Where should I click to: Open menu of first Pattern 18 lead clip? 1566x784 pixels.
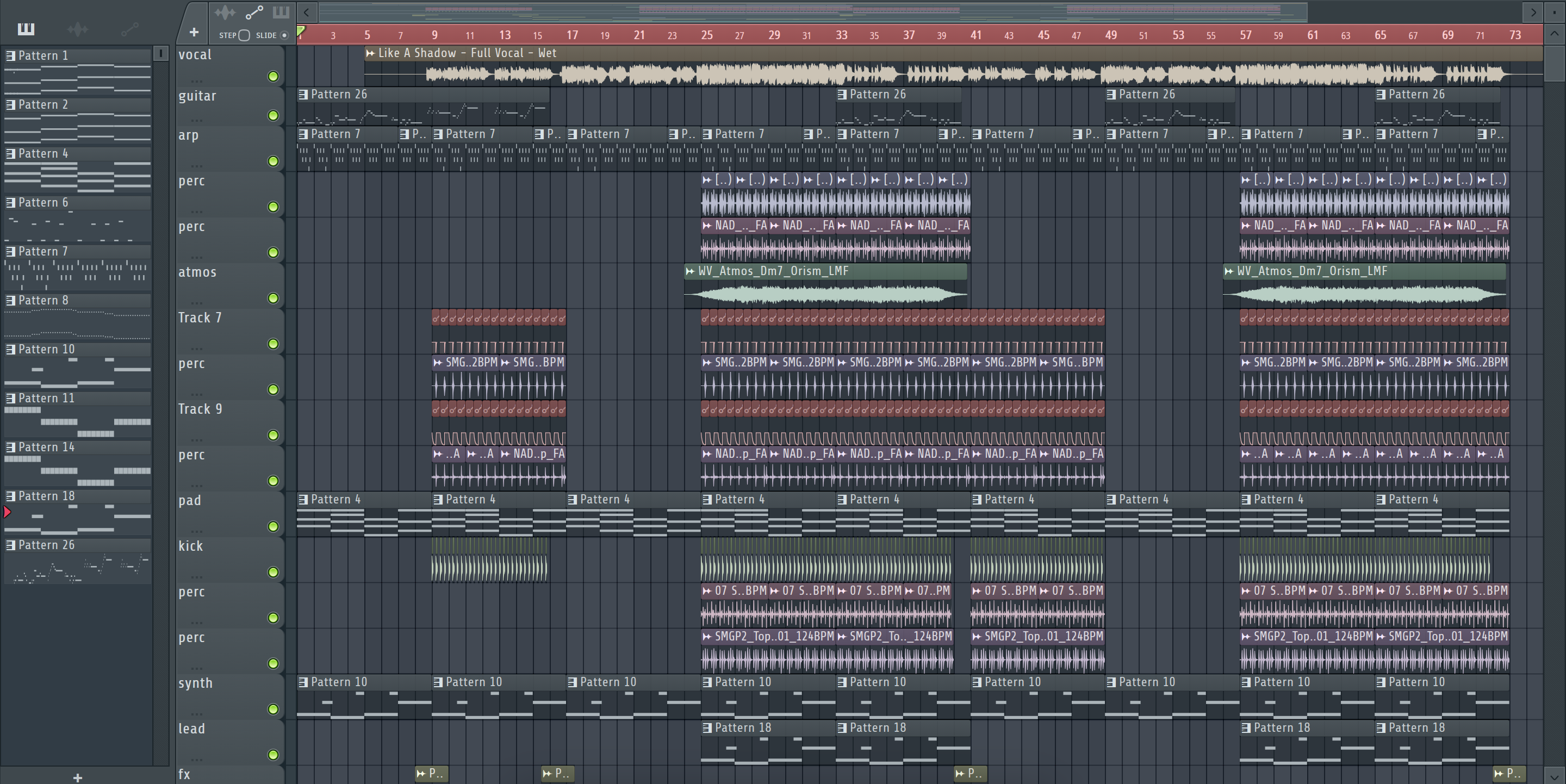click(x=707, y=728)
